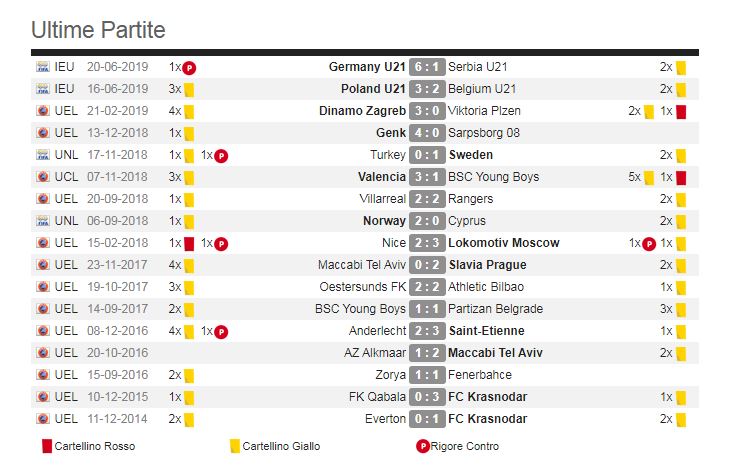Click the date 15-09-2016 in the Zorya row
The height and width of the screenshot is (465, 739).
point(118,375)
